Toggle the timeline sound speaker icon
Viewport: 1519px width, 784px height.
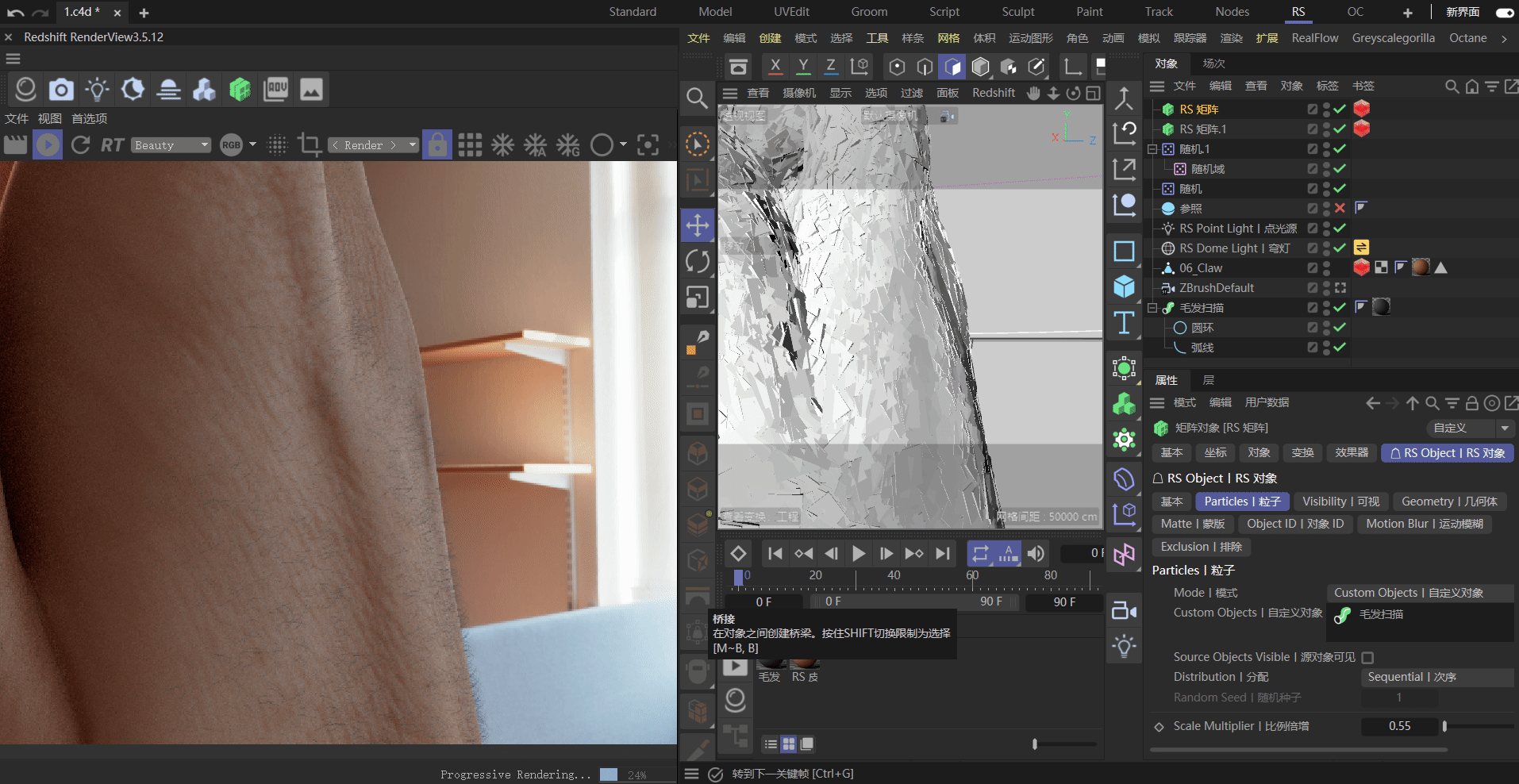1036,554
